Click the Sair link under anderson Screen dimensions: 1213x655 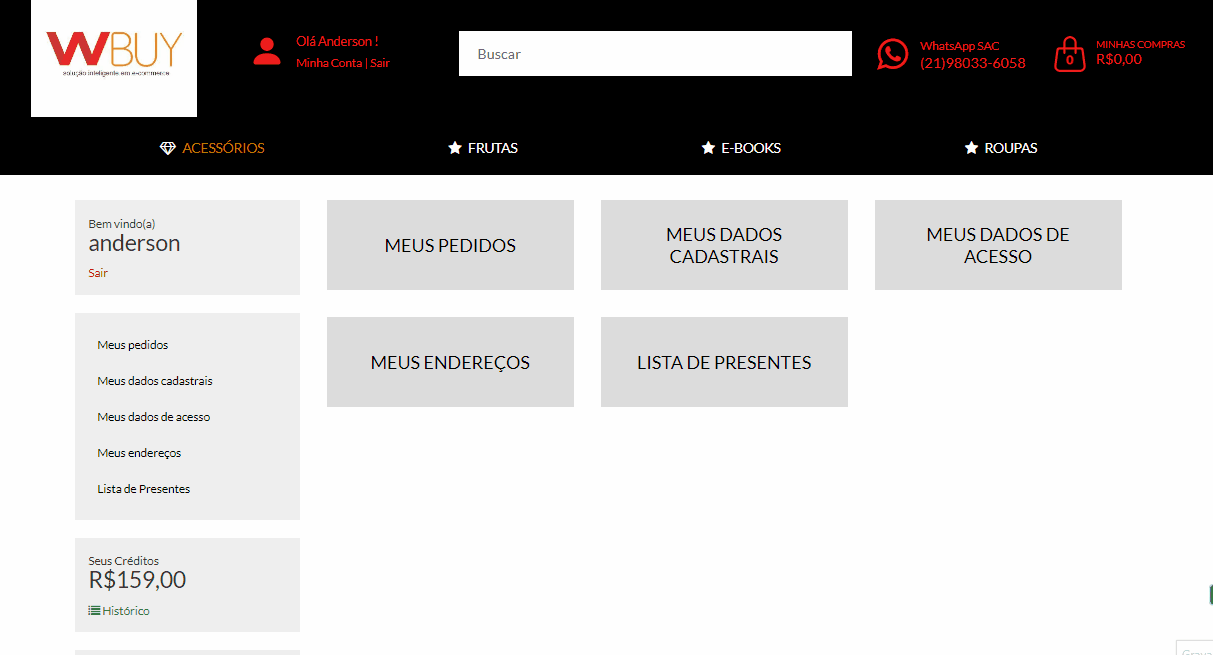point(98,273)
